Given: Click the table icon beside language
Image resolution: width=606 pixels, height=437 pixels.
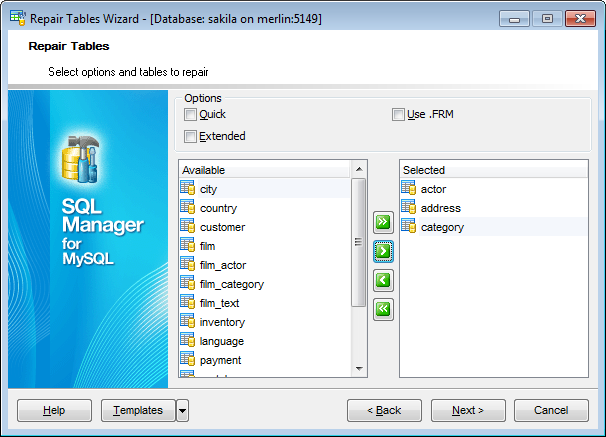Looking at the screenshot, I should click(x=188, y=340).
